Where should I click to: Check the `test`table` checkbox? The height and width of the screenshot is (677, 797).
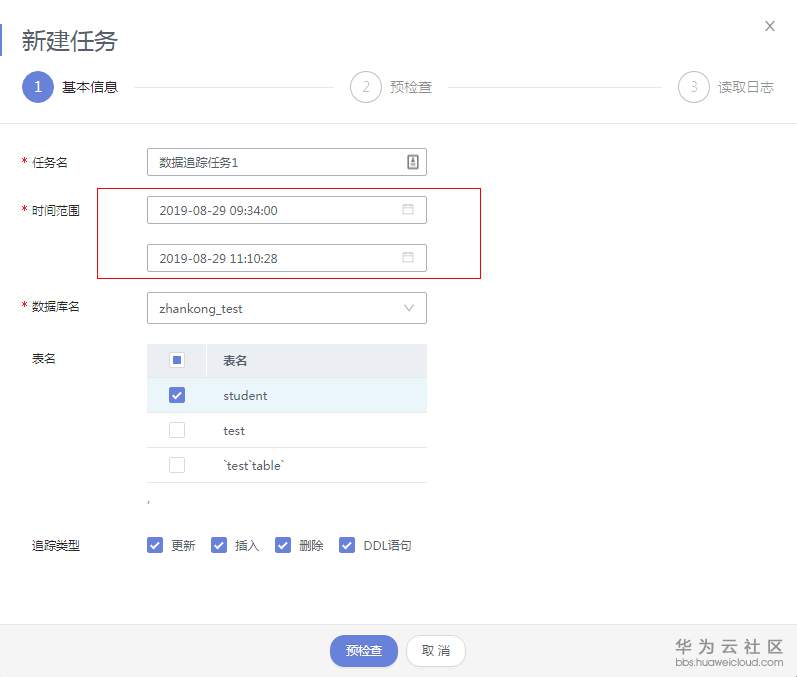coord(177,465)
